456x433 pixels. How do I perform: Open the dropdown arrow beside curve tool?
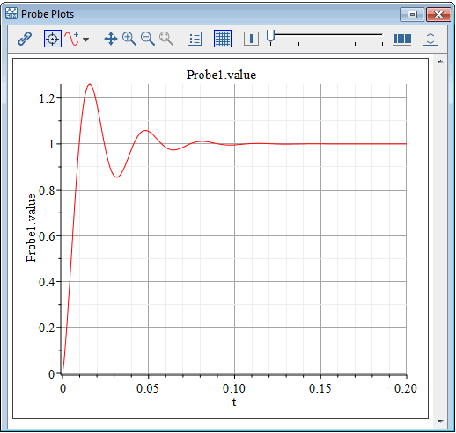[x=86, y=39]
